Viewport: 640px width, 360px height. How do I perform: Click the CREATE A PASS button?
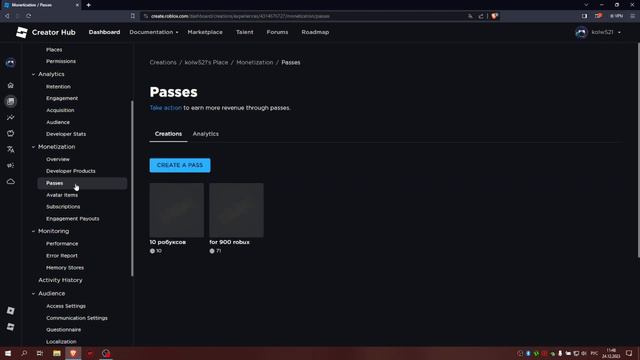(x=180, y=165)
